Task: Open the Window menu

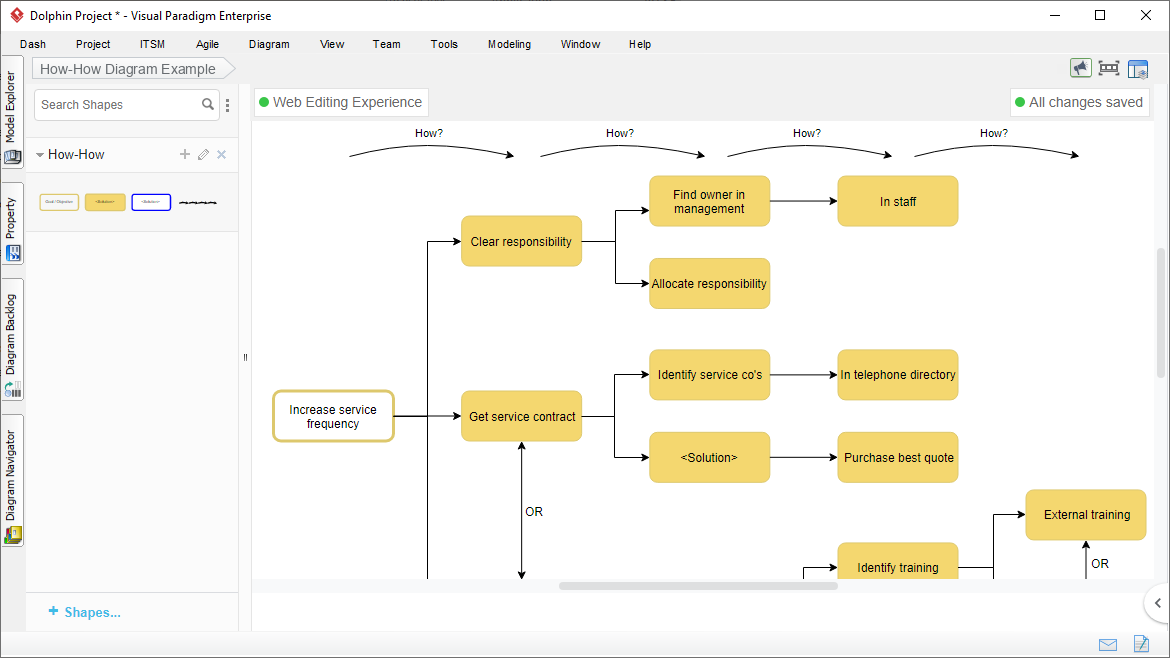Action: (x=581, y=44)
